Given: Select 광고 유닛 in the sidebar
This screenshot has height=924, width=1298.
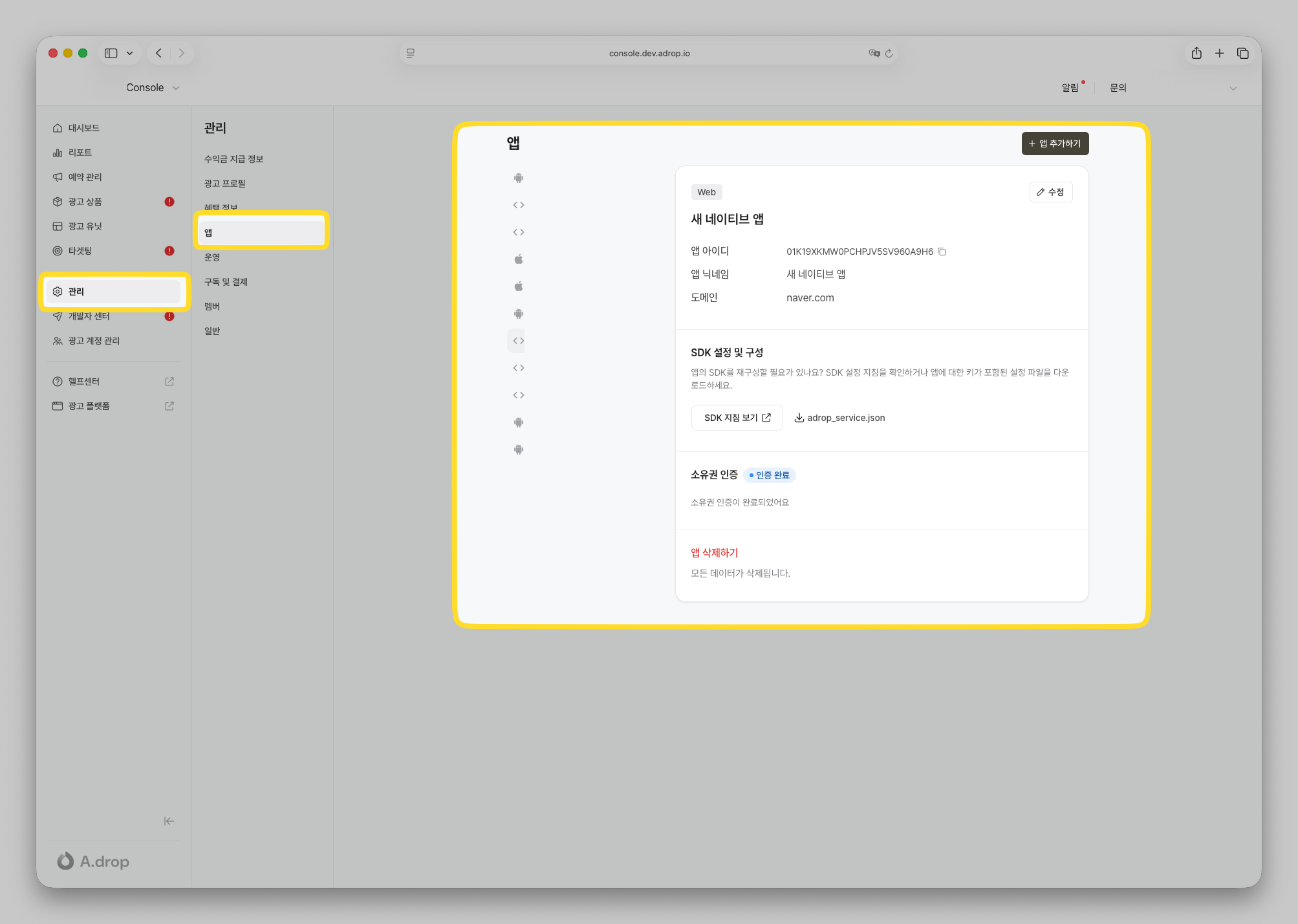Looking at the screenshot, I should (85, 226).
